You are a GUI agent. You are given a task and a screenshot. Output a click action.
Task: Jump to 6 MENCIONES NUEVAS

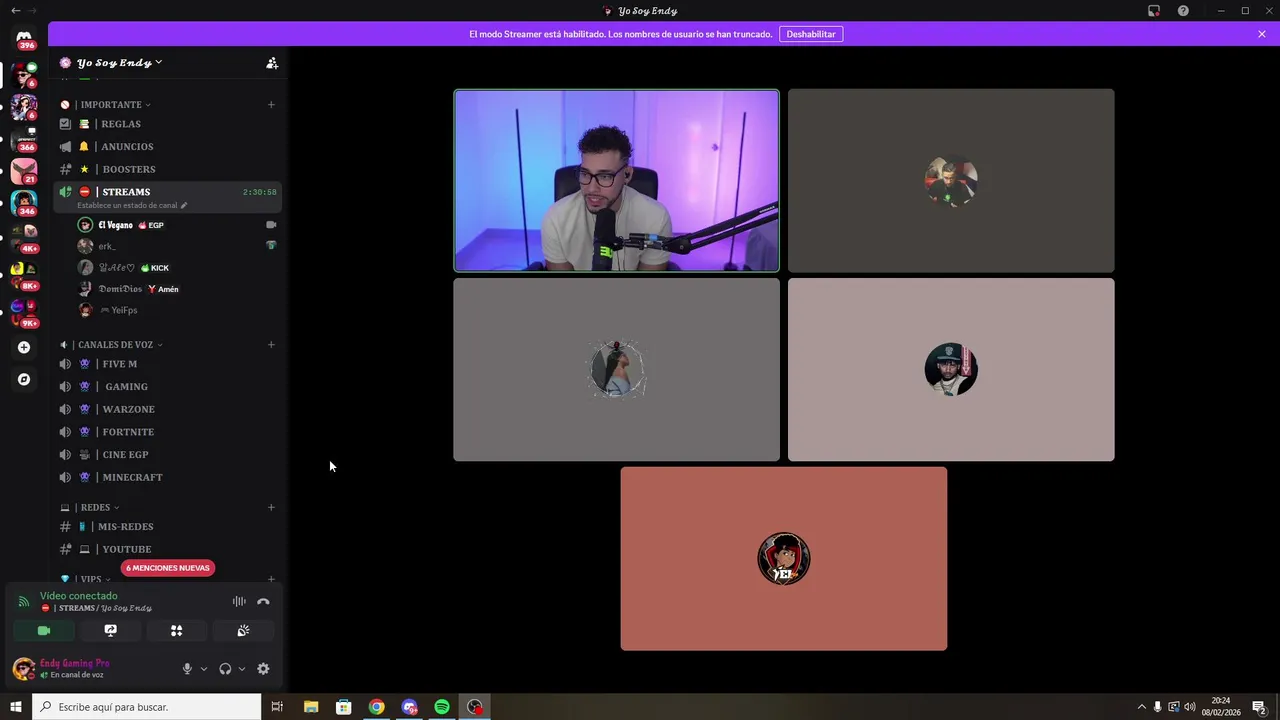[167, 568]
